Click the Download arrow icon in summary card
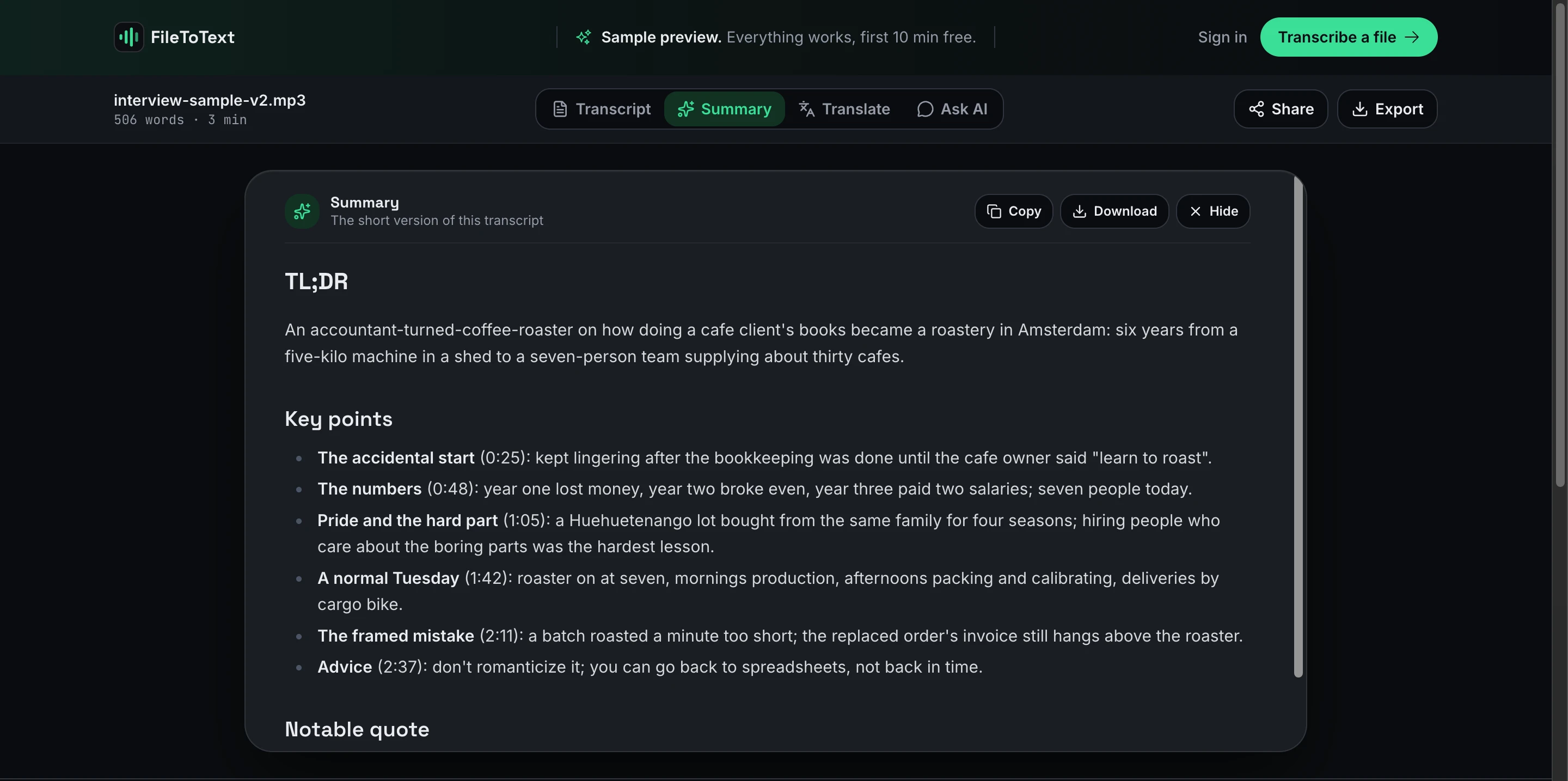Image resolution: width=1568 pixels, height=781 pixels. pyautogui.click(x=1079, y=211)
